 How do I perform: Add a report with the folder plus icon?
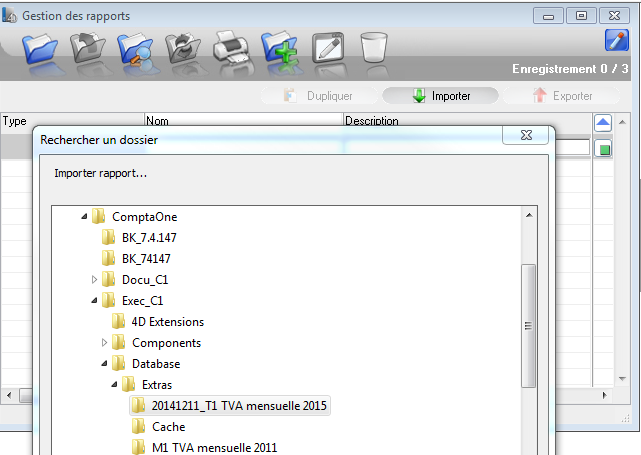point(279,47)
